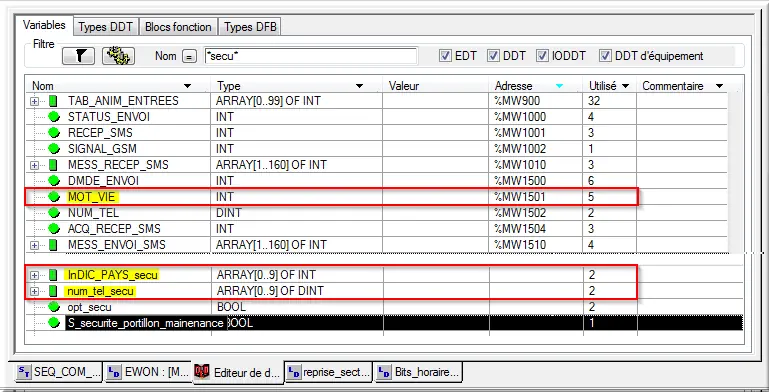Click the MESS_RECEP_SMS array icon
The image size is (769, 392).
tap(53, 165)
